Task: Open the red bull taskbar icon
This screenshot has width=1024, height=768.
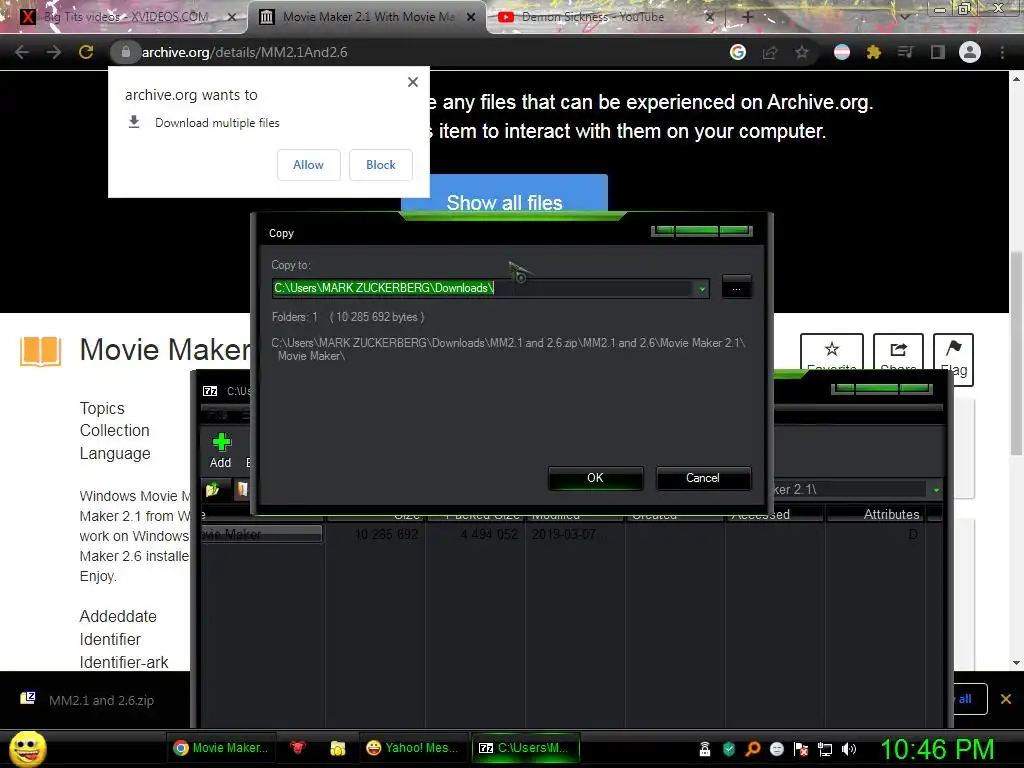Action: pyautogui.click(x=298, y=748)
